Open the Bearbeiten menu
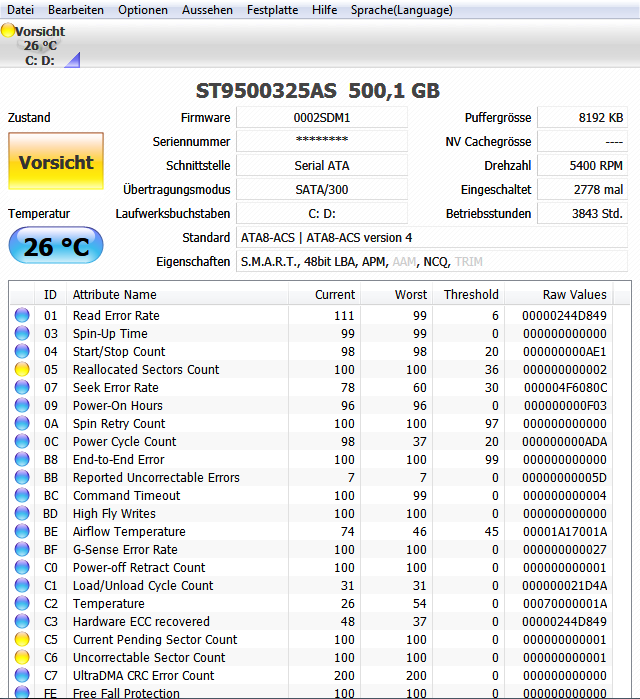The height and width of the screenshot is (699, 640). coord(76,10)
